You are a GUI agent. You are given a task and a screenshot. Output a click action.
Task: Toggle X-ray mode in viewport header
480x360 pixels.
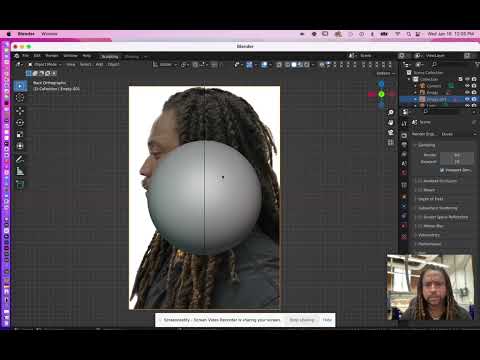tap(279, 65)
